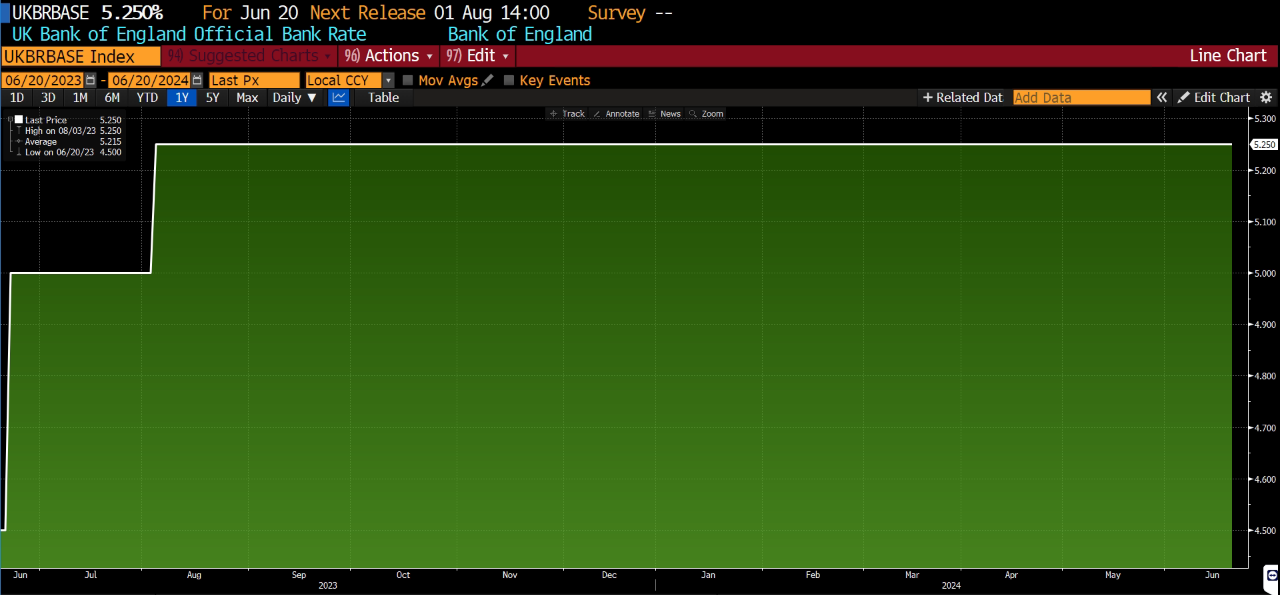Select the 5Y range tab
This screenshot has height=595, width=1280.
(x=212, y=97)
